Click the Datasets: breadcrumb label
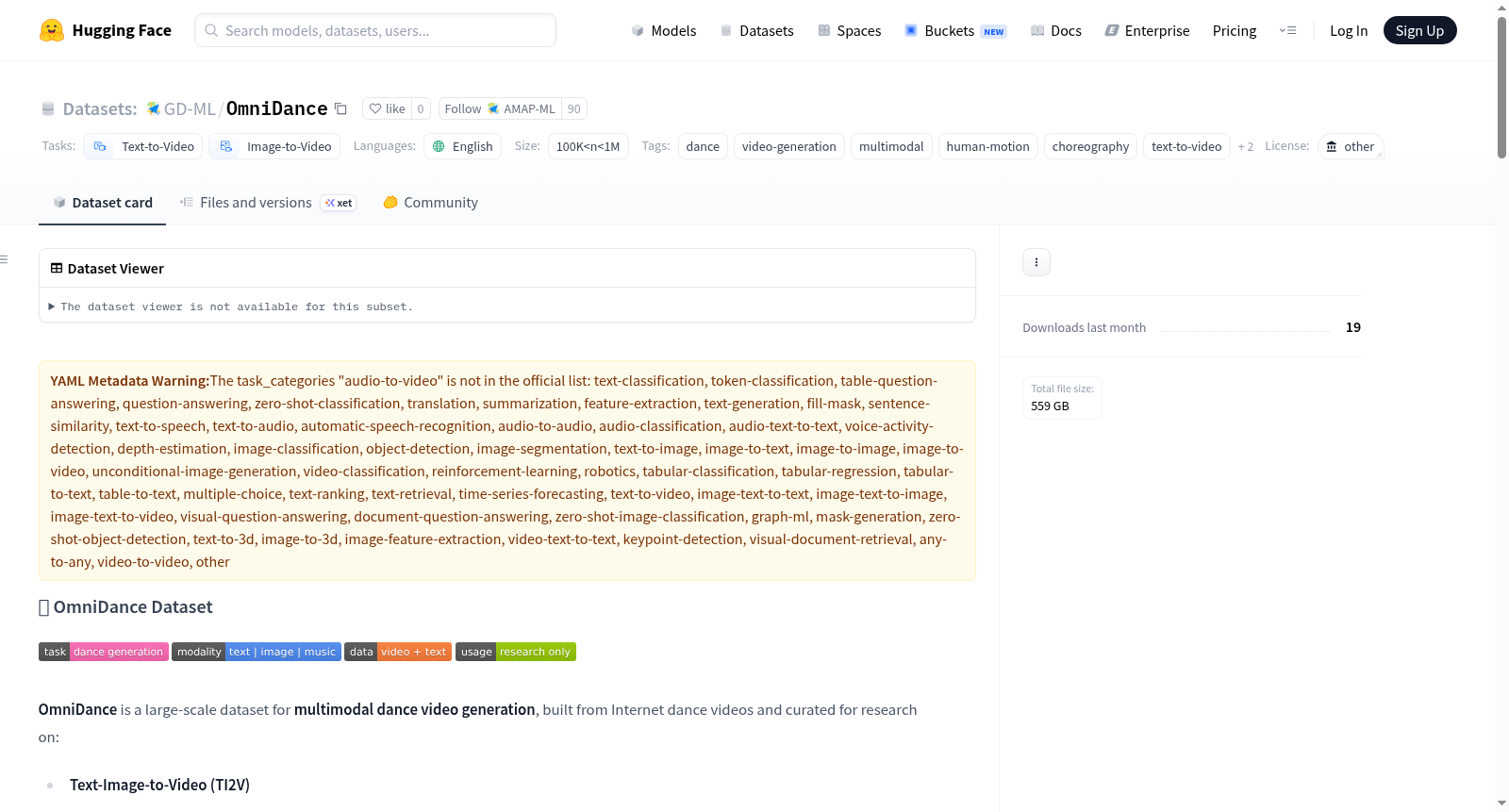Screen dimensions: 1509x812 (100, 109)
